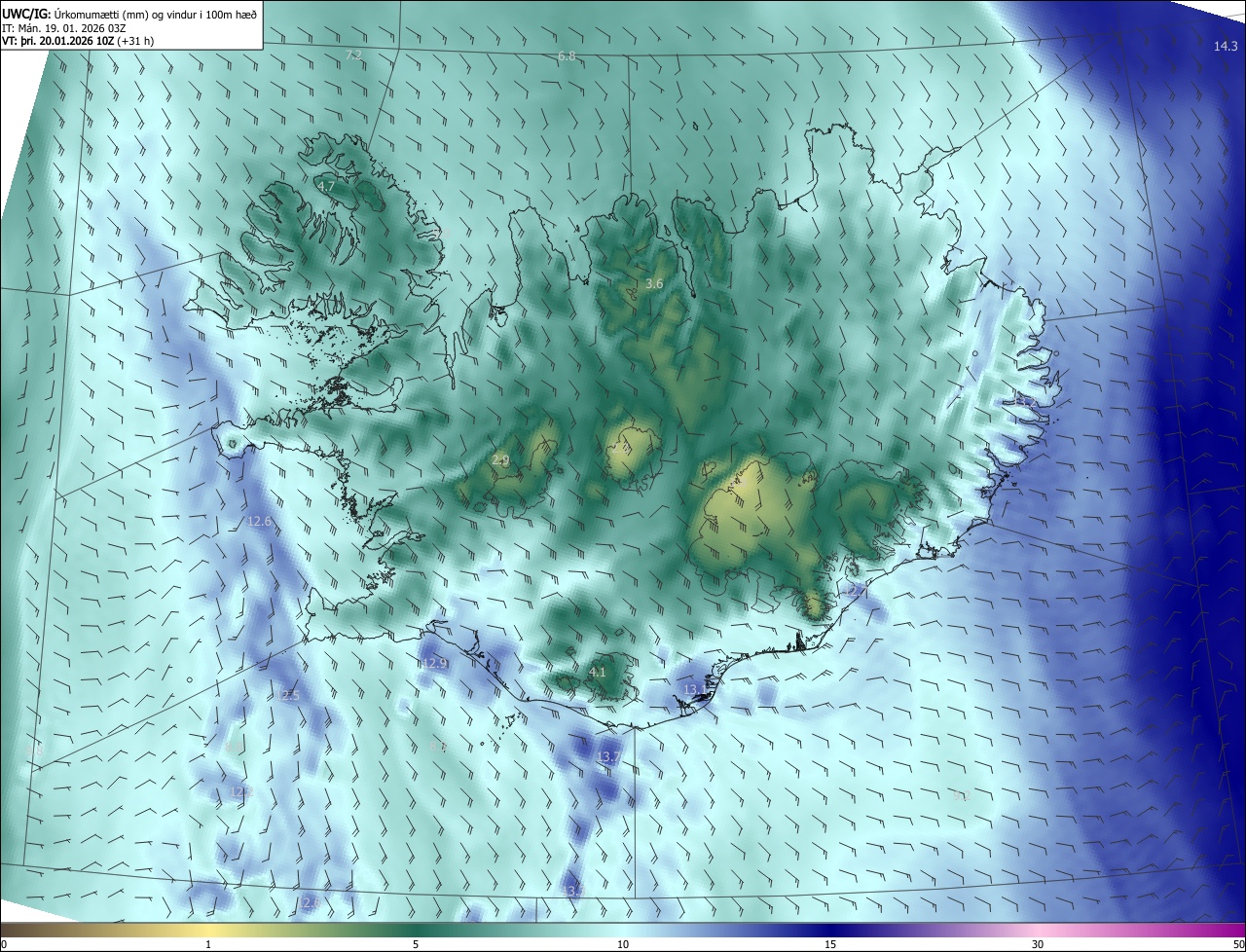Screen dimensions: 1246x952
Task: Click the 0 tick on the color scale
Action: point(3,945)
